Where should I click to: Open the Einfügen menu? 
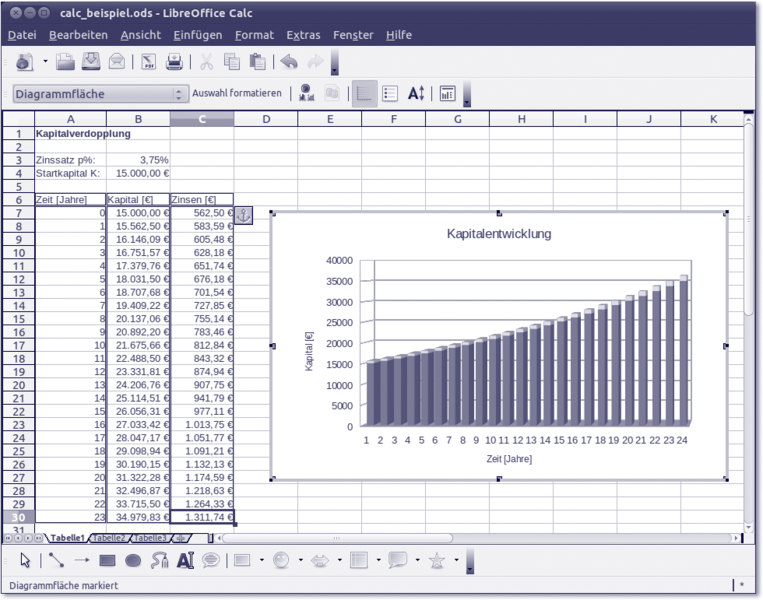(x=197, y=35)
